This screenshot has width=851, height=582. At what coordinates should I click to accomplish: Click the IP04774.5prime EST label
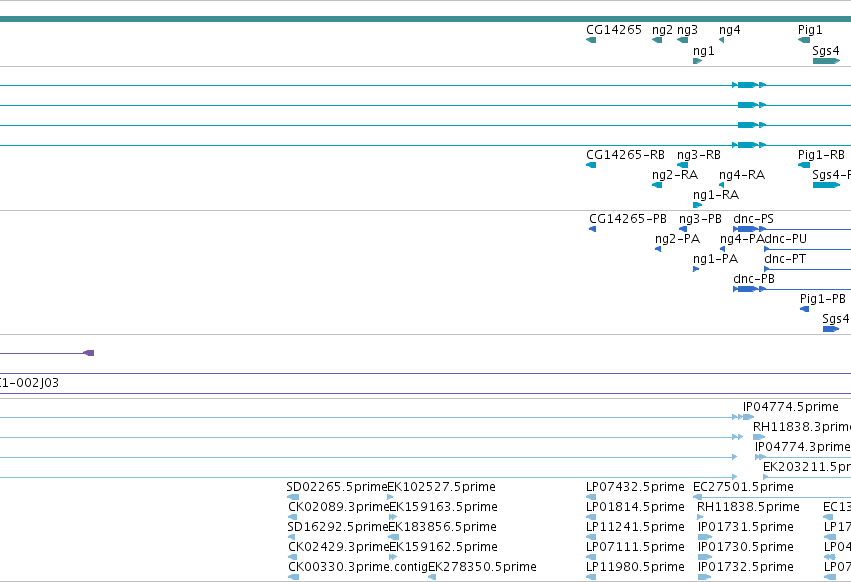(x=790, y=407)
